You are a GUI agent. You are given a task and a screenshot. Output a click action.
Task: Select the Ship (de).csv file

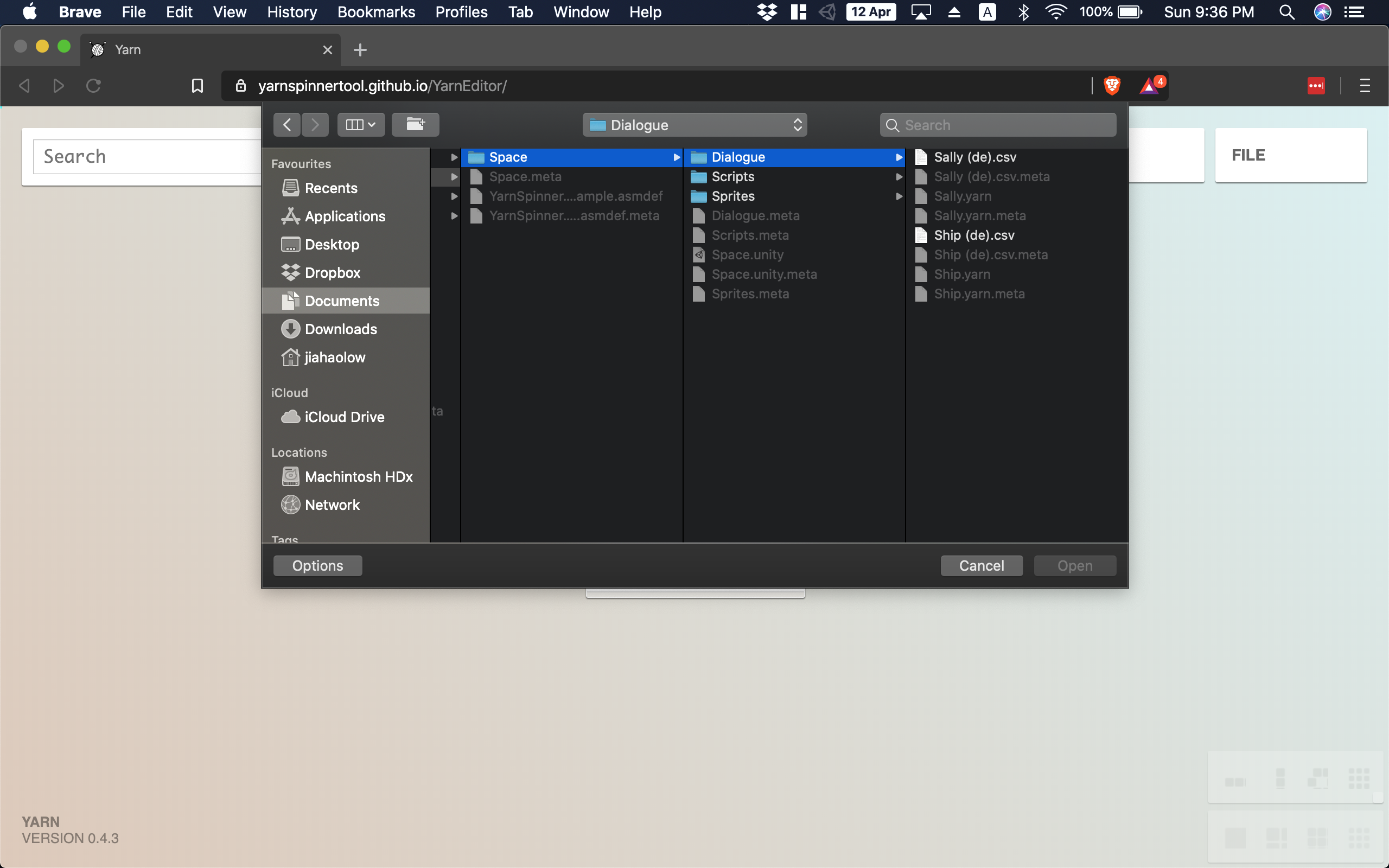(x=974, y=235)
